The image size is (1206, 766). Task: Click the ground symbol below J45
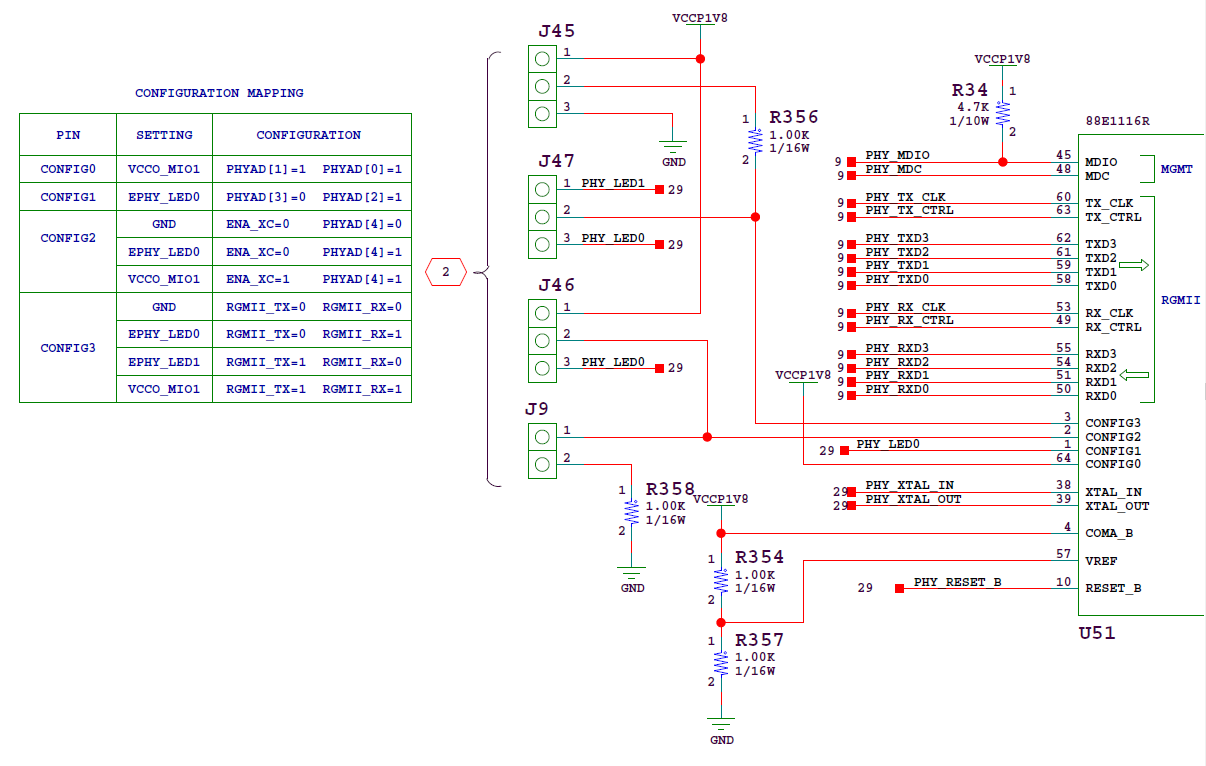tap(674, 149)
